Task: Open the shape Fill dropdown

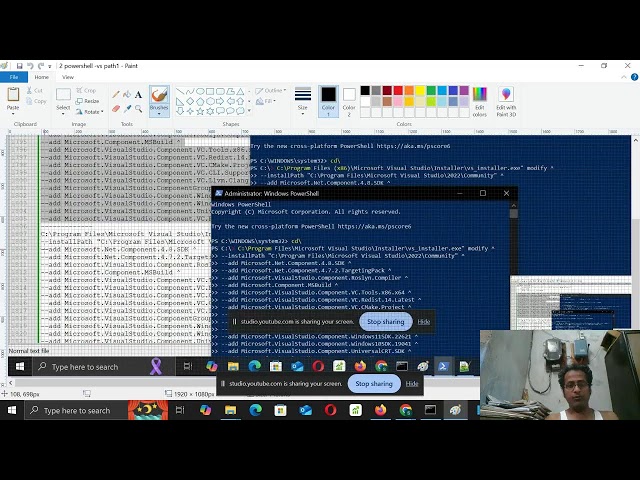Action: pyautogui.click(x=266, y=101)
